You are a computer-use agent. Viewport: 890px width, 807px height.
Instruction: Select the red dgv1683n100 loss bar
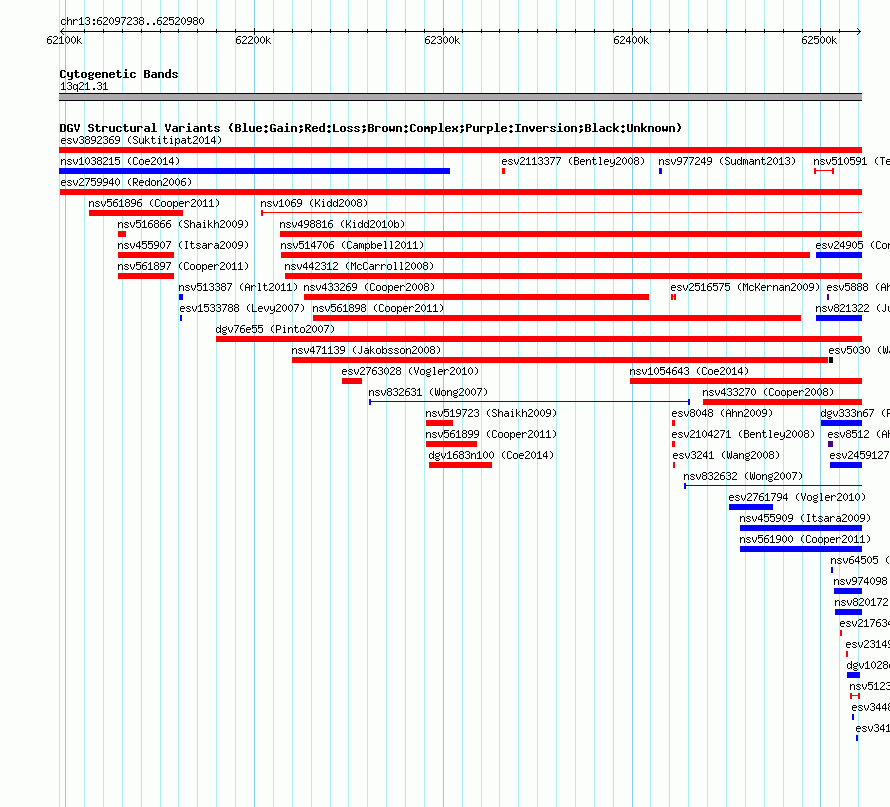pos(460,465)
